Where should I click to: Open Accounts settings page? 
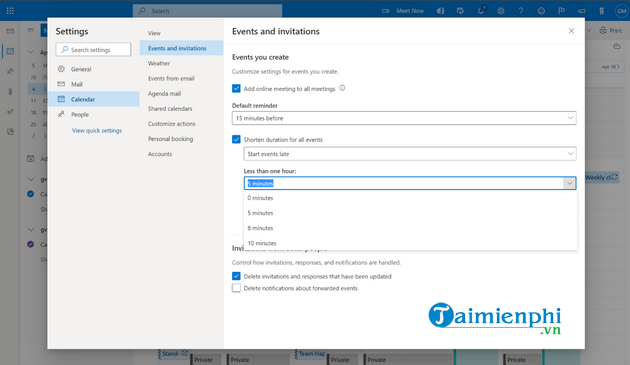(181, 154)
